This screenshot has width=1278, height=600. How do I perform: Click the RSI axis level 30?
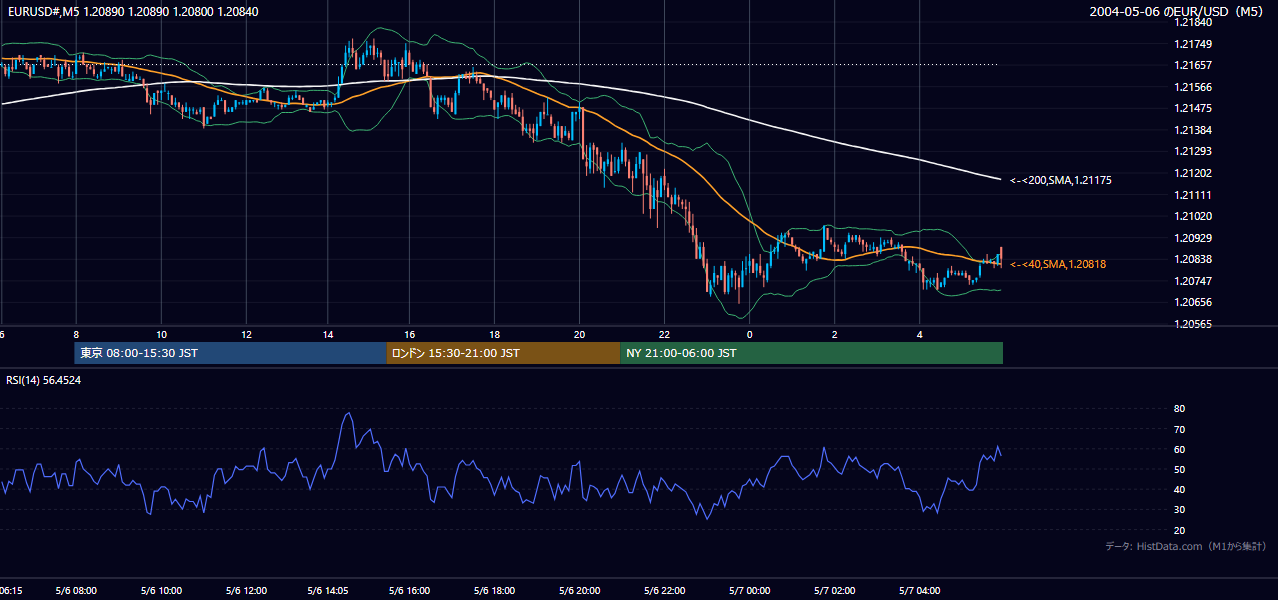(1179, 510)
